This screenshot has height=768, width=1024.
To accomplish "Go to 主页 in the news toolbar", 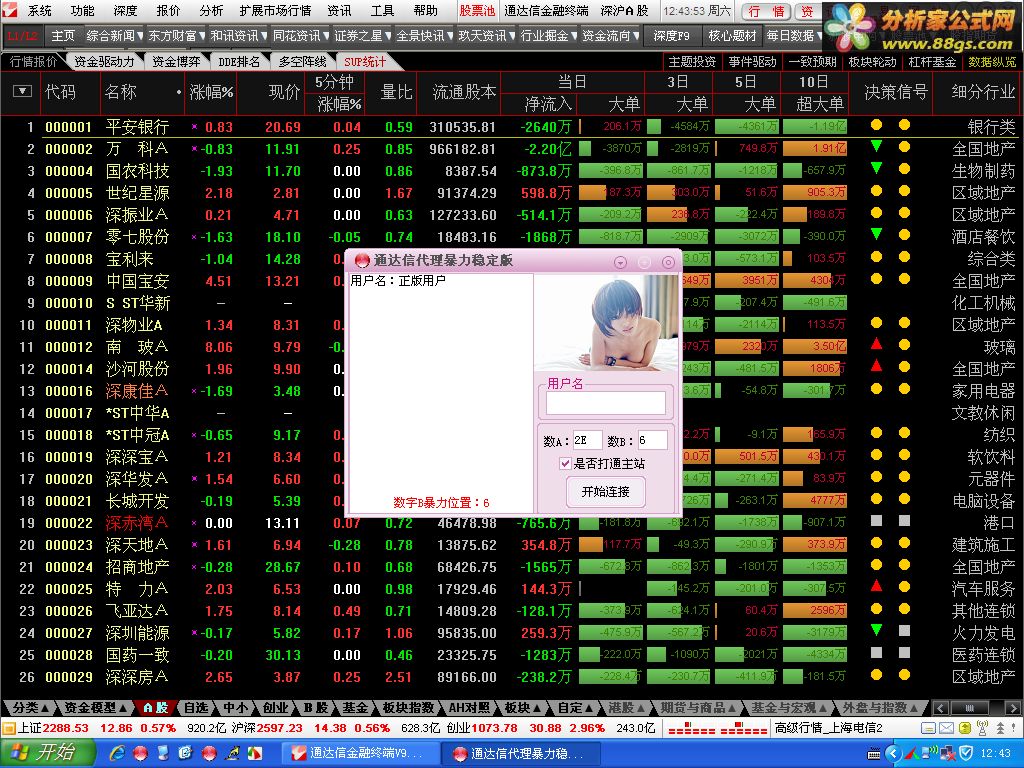I will pyautogui.click(x=63, y=35).
